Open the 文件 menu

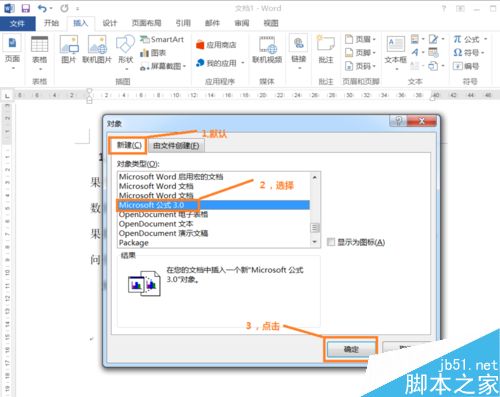pos(17,23)
